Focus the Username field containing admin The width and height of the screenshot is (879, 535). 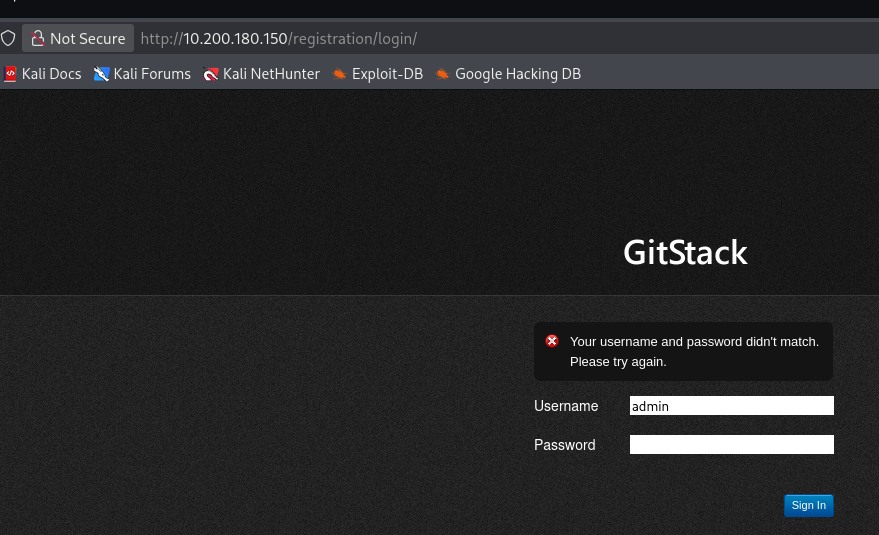coord(731,406)
